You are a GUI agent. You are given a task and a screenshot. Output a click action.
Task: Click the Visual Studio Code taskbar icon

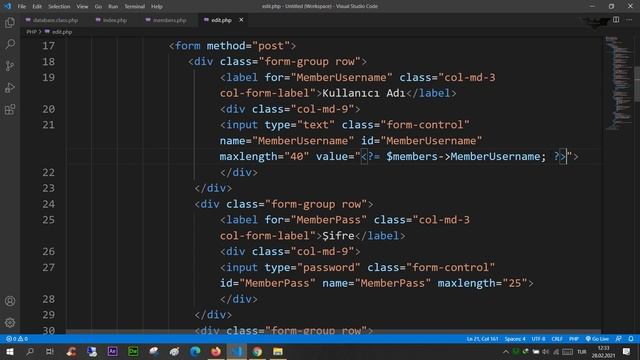tap(237, 351)
